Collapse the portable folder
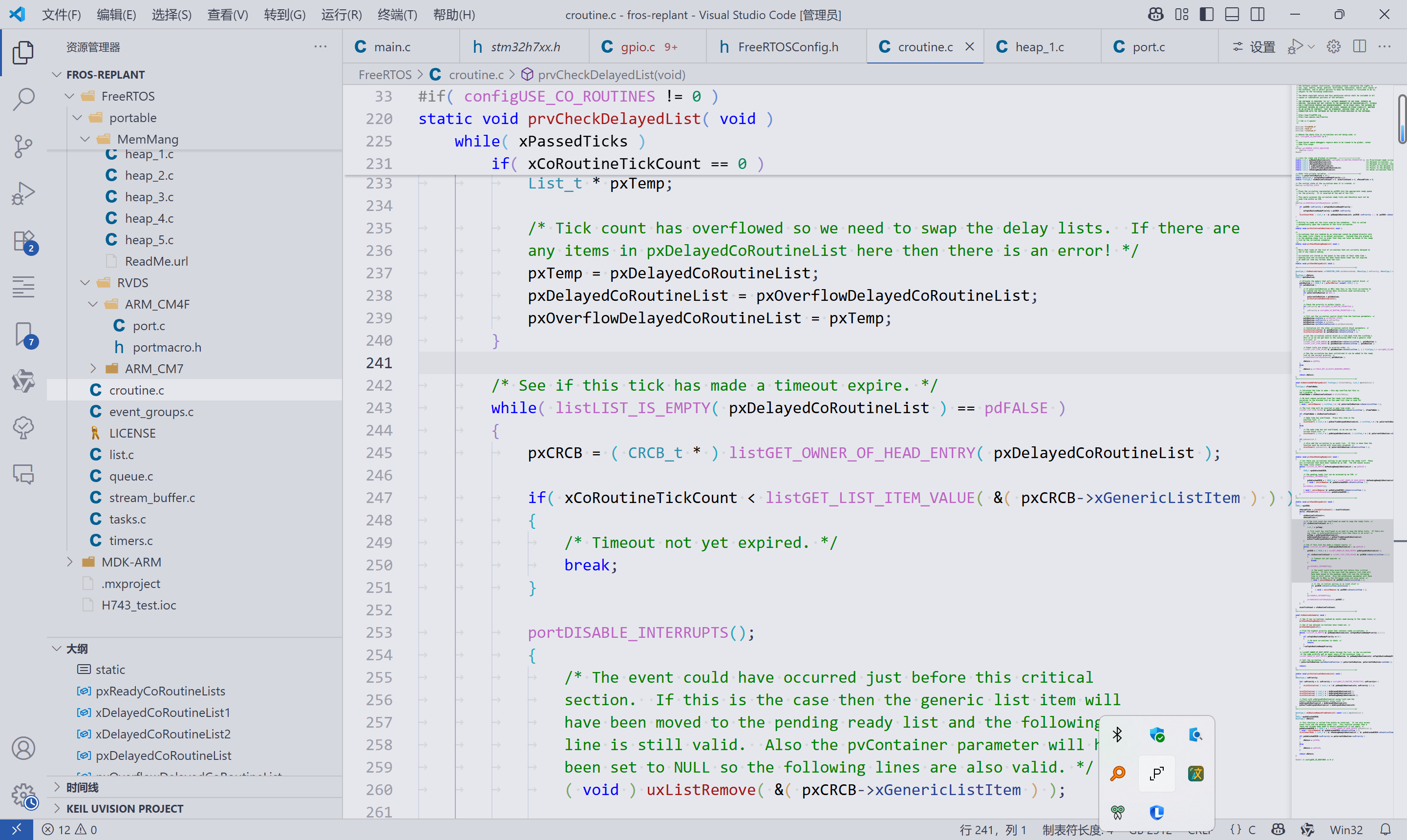The width and height of the screenshot is (1407, 840). (78, 118)
